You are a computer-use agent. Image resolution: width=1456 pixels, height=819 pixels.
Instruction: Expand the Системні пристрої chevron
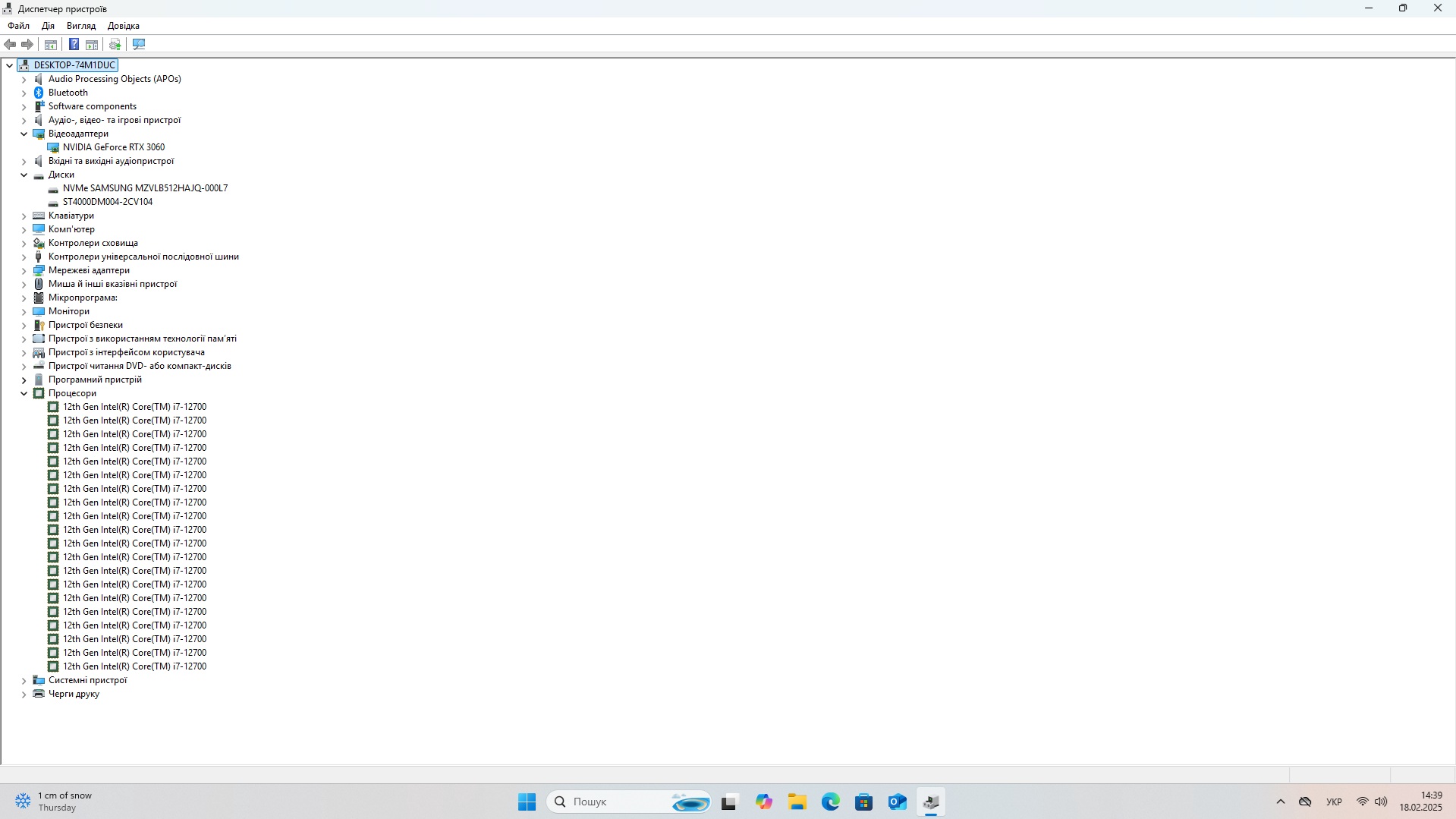pyautogui.click(x=24, y=680)
